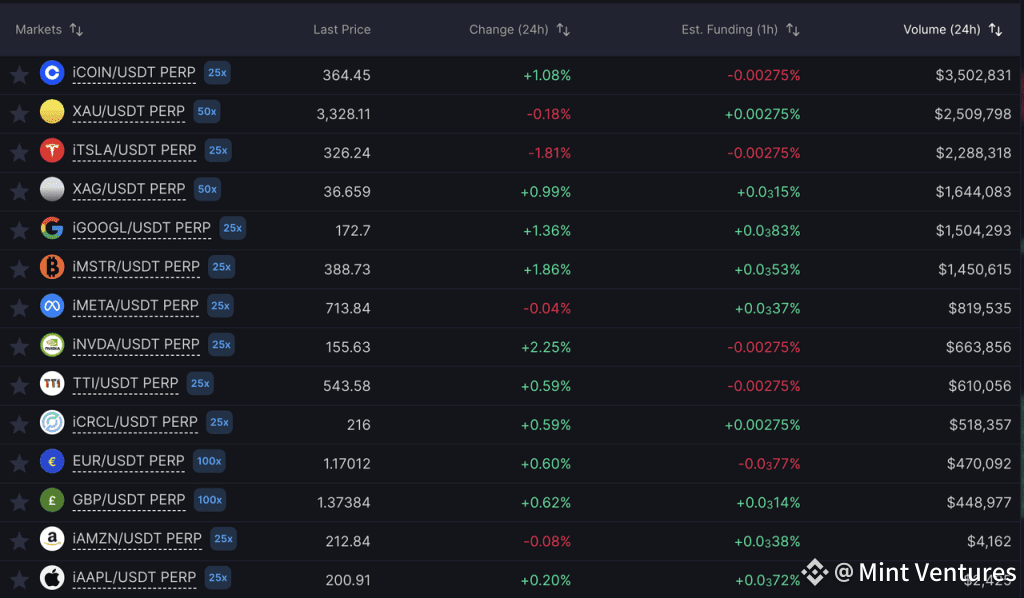
Task: Click 50x badge on XAG row
Action: point(207,189)
